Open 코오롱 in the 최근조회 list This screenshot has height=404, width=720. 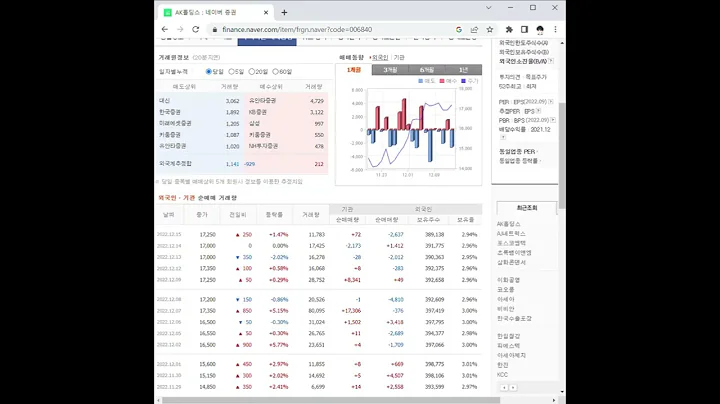point(506,290)
